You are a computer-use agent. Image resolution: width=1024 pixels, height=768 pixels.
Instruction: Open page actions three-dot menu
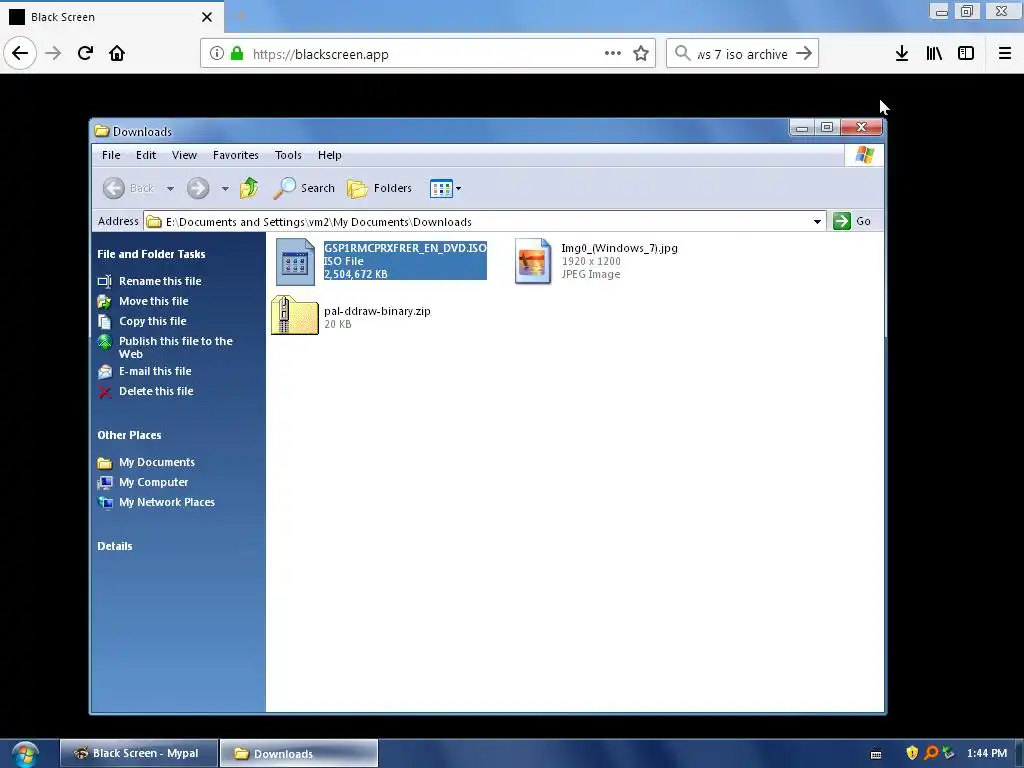pyautogui.click(x=613, y=54)
